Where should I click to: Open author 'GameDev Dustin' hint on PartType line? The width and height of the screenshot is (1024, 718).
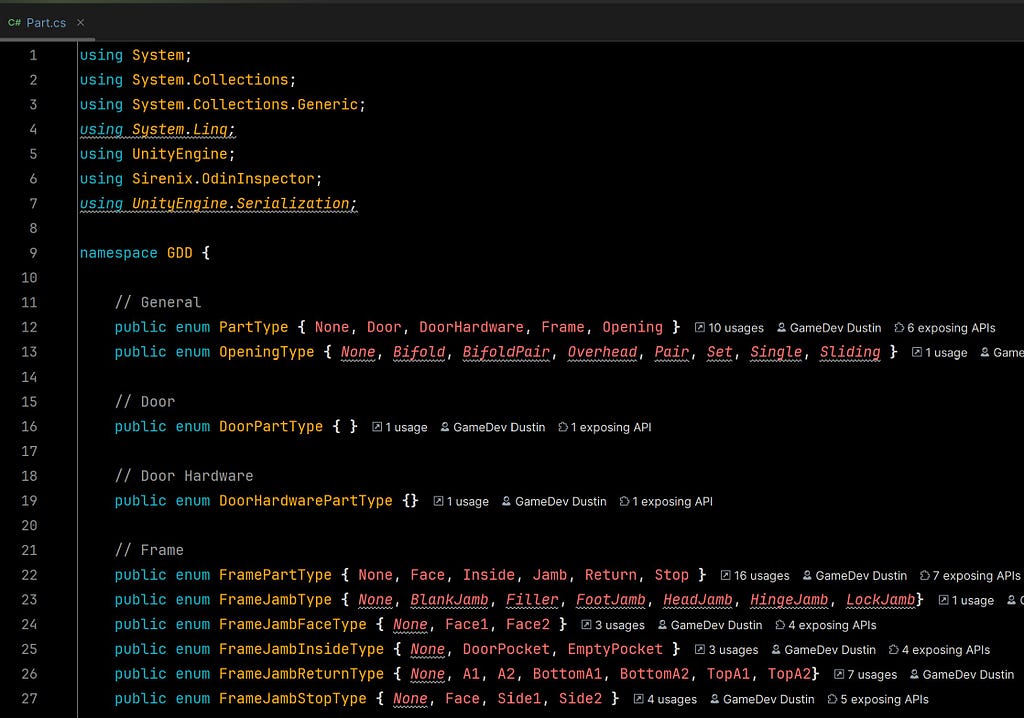coord(835,328)
